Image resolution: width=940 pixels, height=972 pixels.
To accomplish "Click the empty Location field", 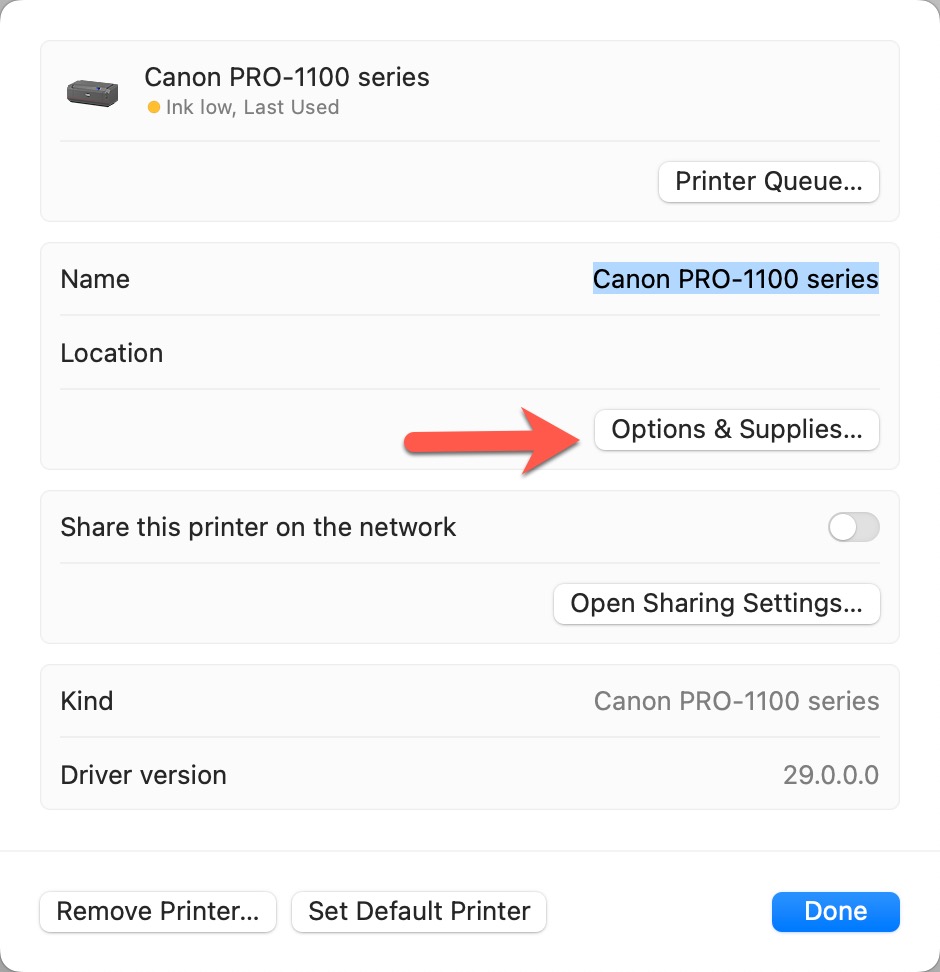I will point(600,353).
